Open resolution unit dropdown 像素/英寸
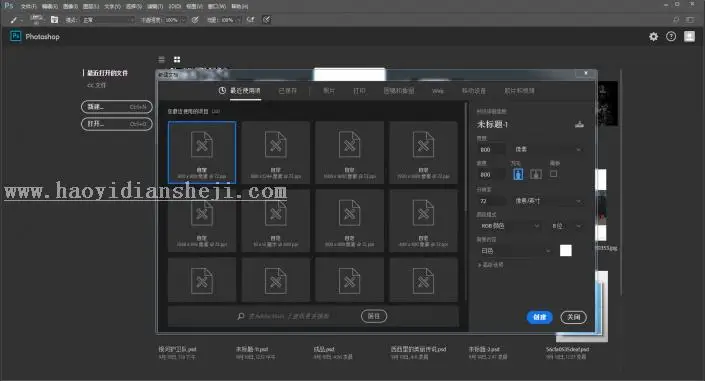Screen dimensions: 705x381 [548, 201]
